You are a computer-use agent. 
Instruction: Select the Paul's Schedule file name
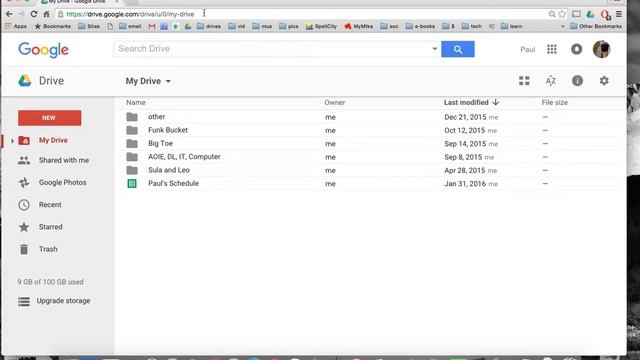pyautogui.click(x=173, y=183)
